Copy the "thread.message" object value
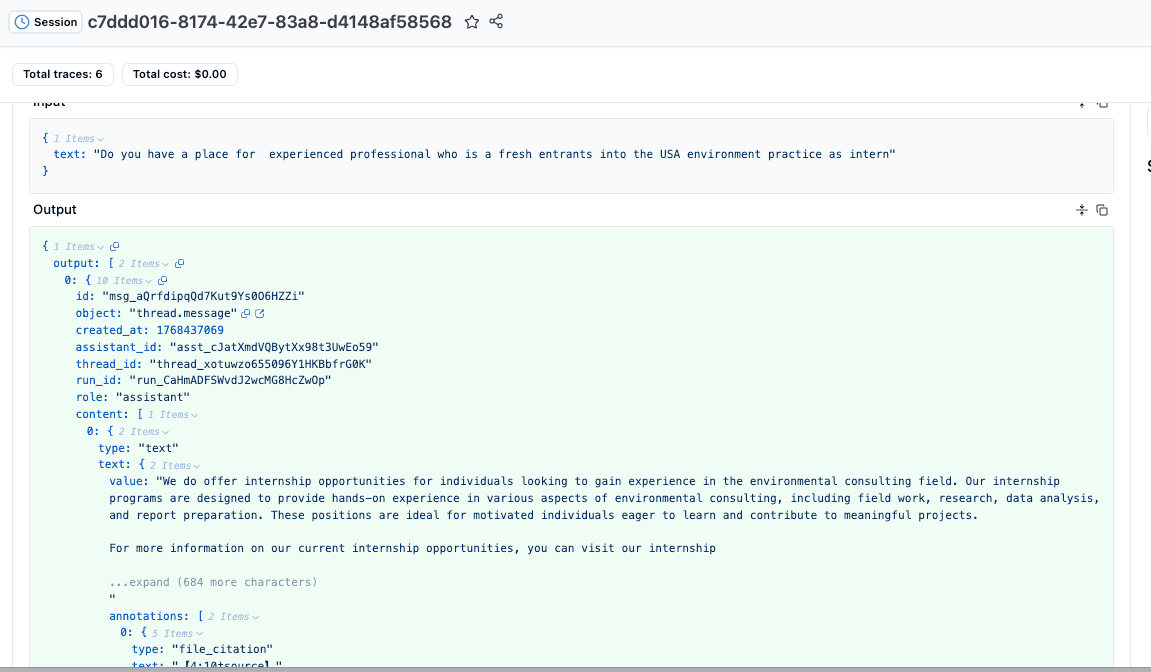 [246, 314]
